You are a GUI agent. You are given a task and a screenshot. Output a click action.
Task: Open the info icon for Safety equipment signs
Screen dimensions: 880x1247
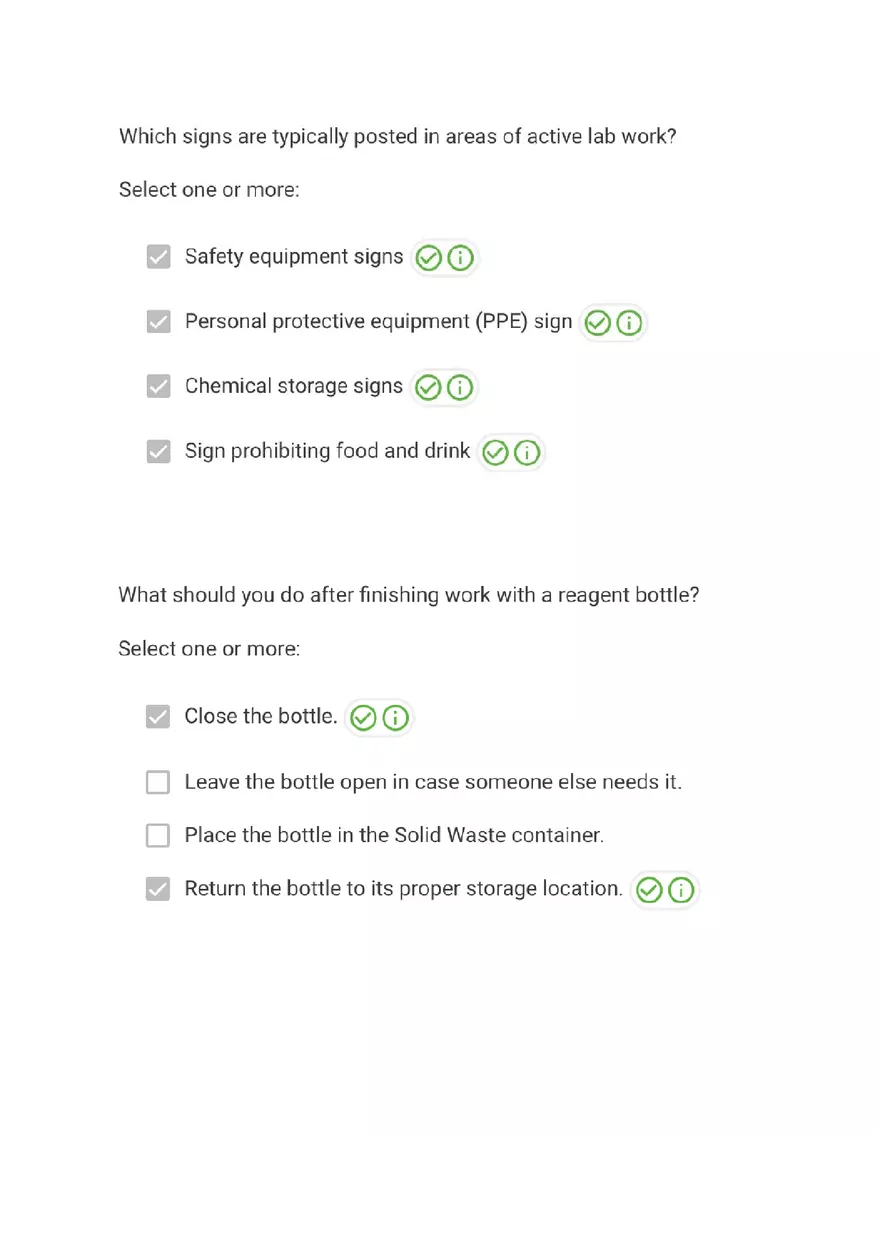[459, 257]
